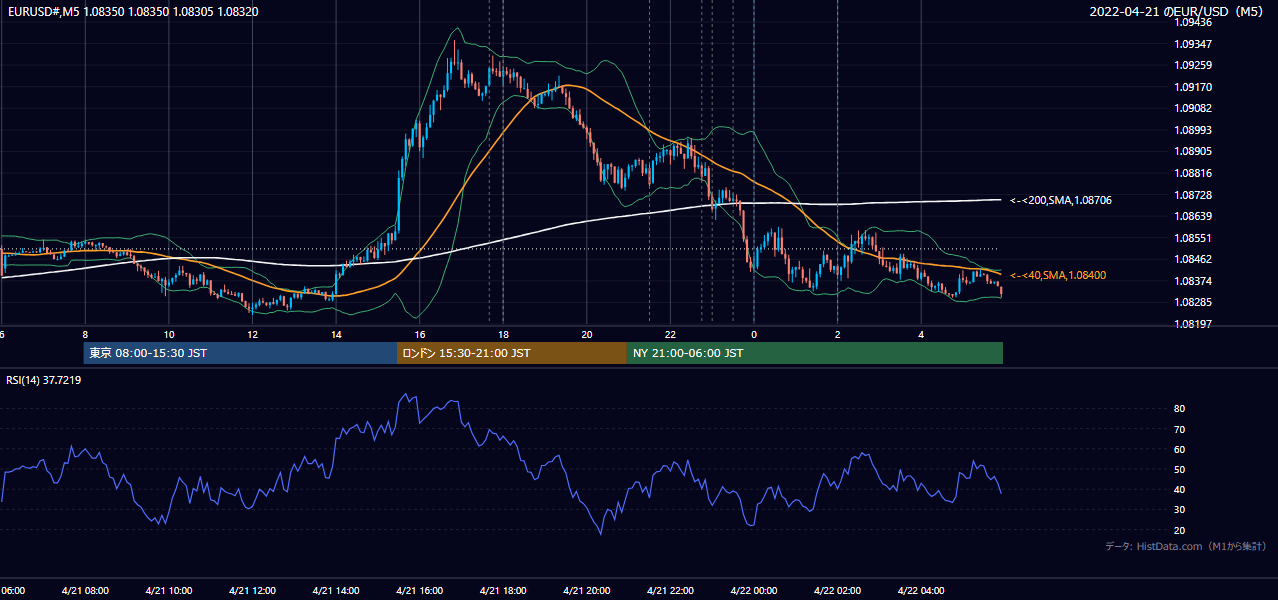Click the 4/21 16:00 time label
Image resolution: width=1278 pixels, height=600 pixels.
(419, 590)
